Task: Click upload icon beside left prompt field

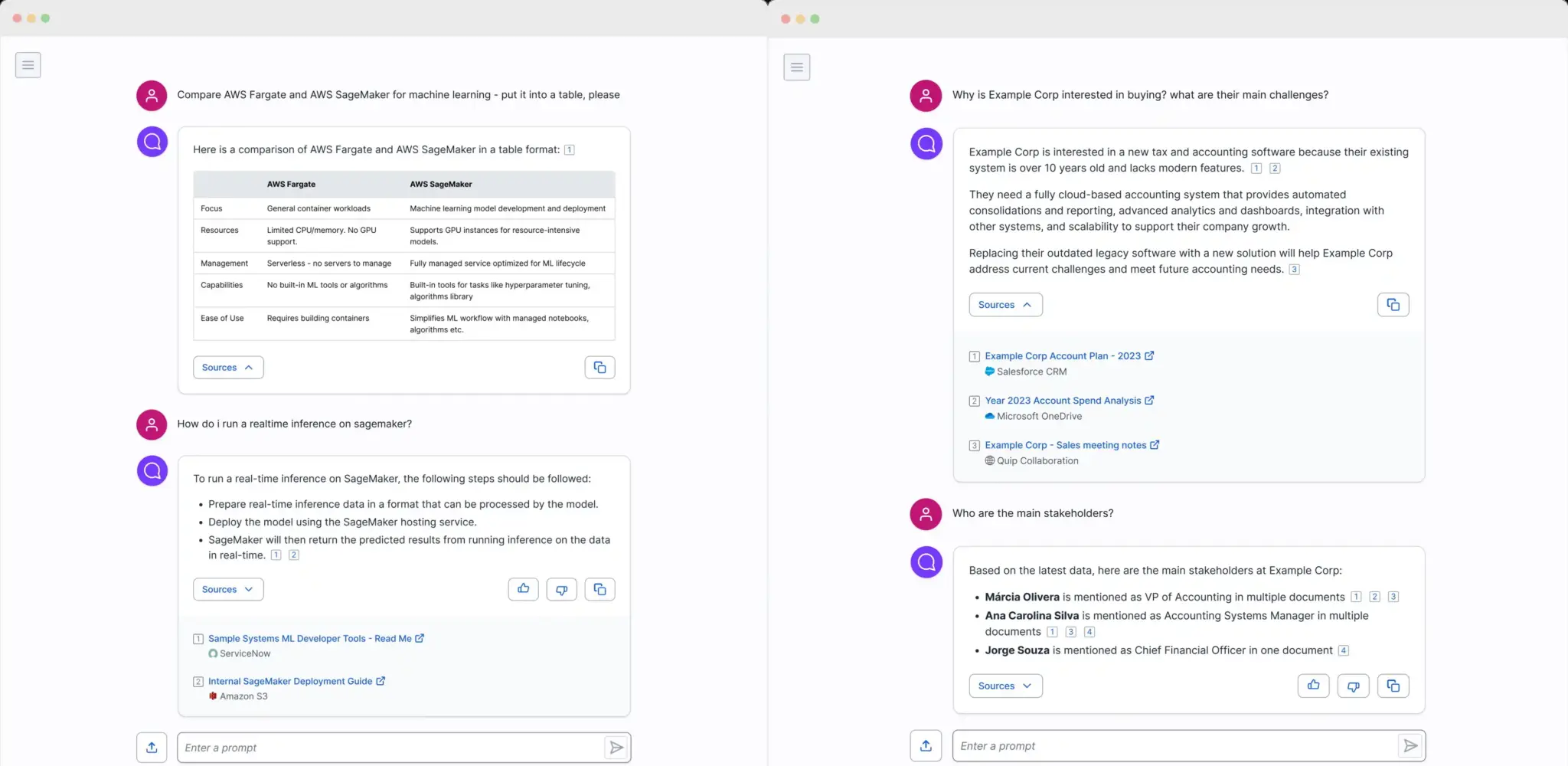Action: tap(152, 748)
